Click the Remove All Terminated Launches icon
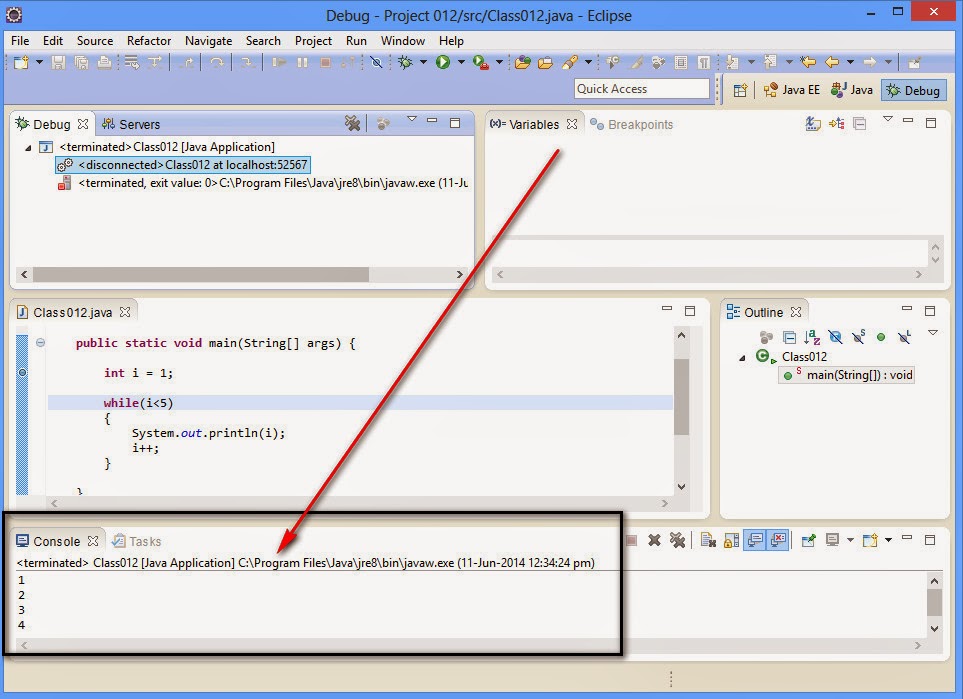Screen dimensions: 963x699 pos(679,541)
